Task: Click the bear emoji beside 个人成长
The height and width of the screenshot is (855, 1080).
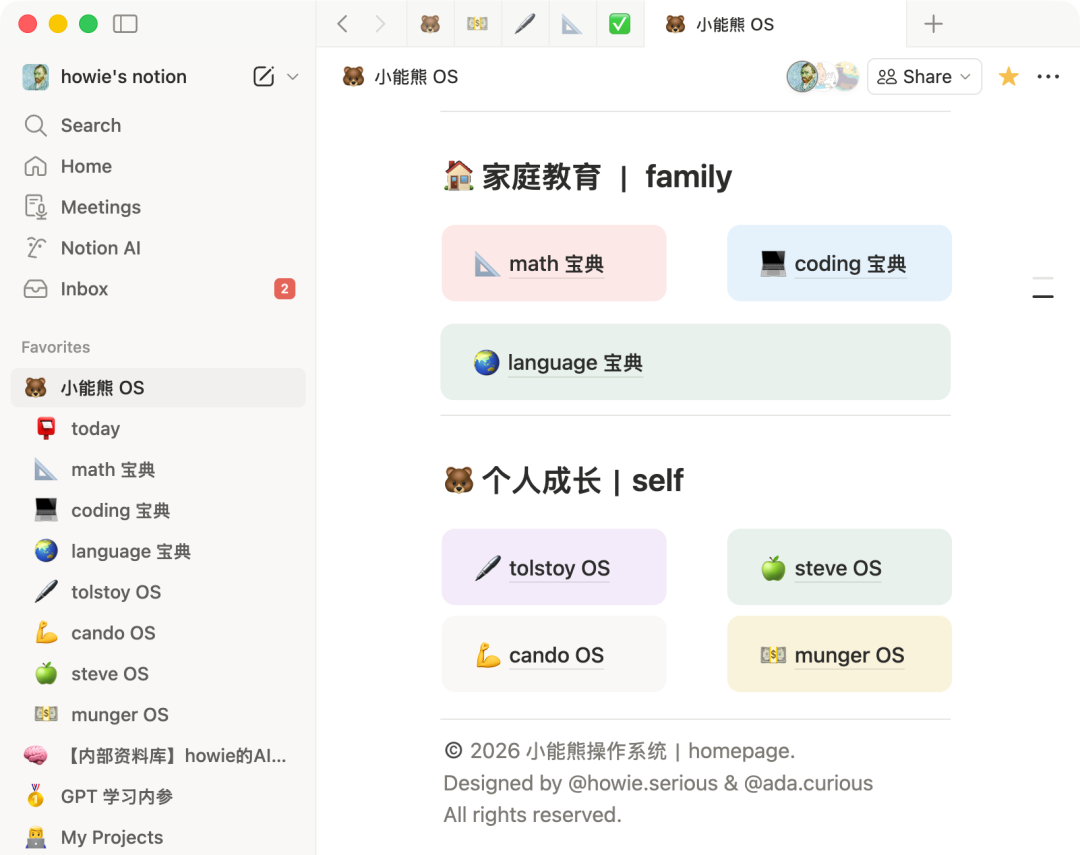Action: [x=459, y=480]
